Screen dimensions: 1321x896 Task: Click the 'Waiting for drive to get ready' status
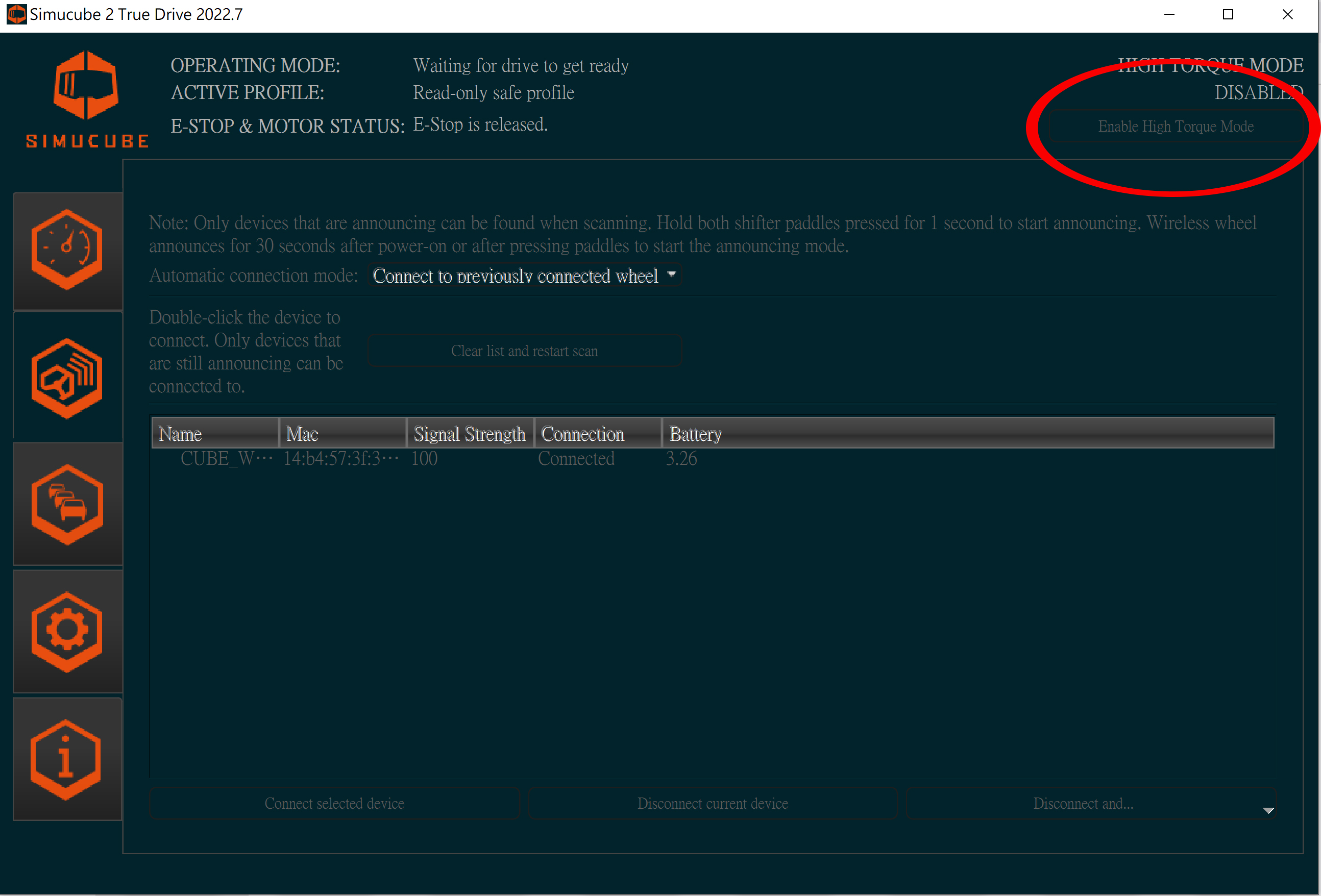coord(521,65)
